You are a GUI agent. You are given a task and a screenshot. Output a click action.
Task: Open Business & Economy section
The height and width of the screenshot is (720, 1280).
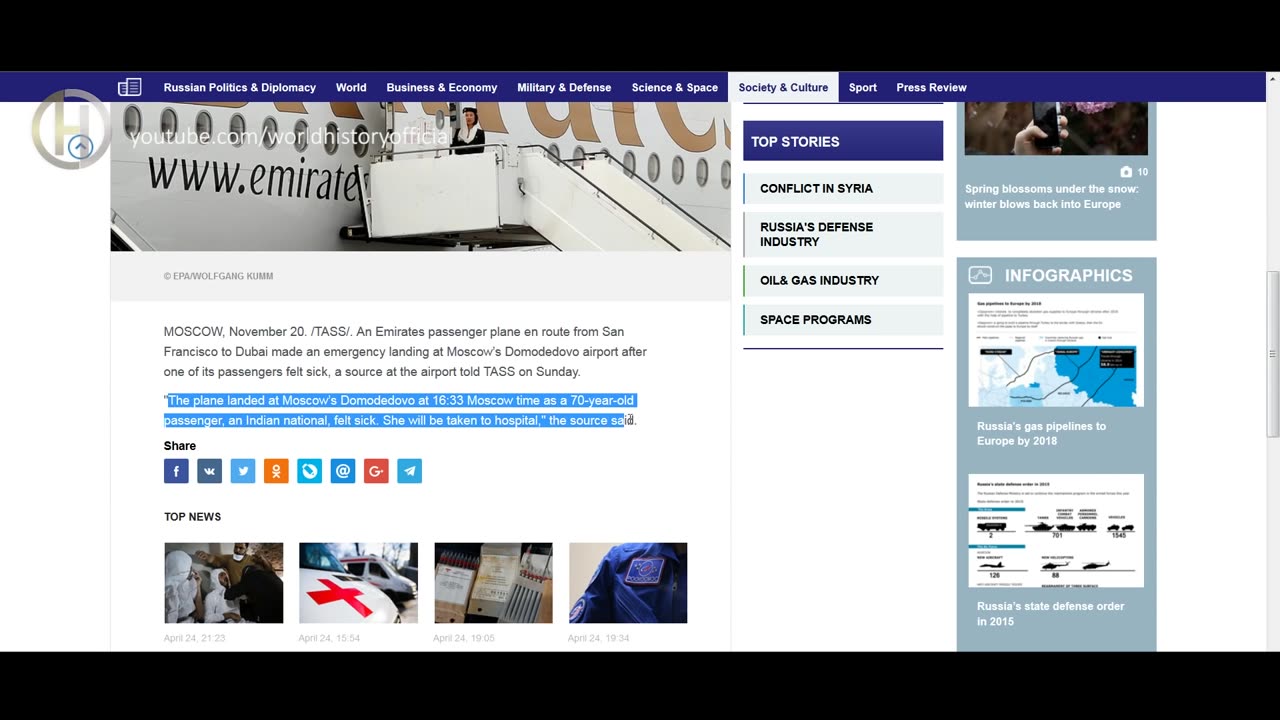coord(441,87)
